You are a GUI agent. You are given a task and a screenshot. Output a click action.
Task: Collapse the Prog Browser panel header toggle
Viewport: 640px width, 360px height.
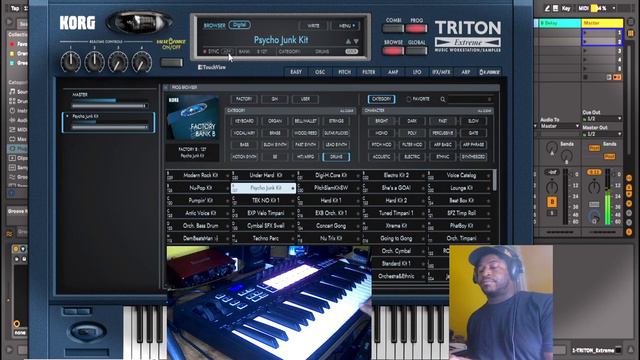(166, 87)
